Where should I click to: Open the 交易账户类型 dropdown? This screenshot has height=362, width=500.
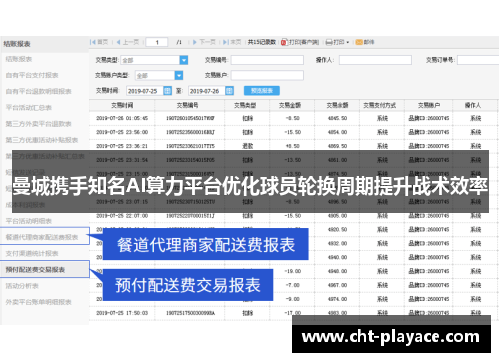(179, 76)
